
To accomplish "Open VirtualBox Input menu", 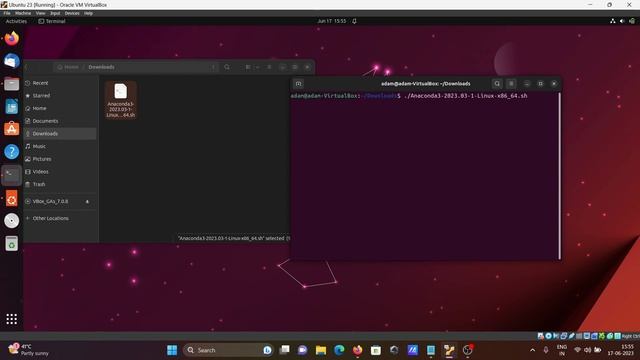I will pyautogui.click(x=55, y=13).
